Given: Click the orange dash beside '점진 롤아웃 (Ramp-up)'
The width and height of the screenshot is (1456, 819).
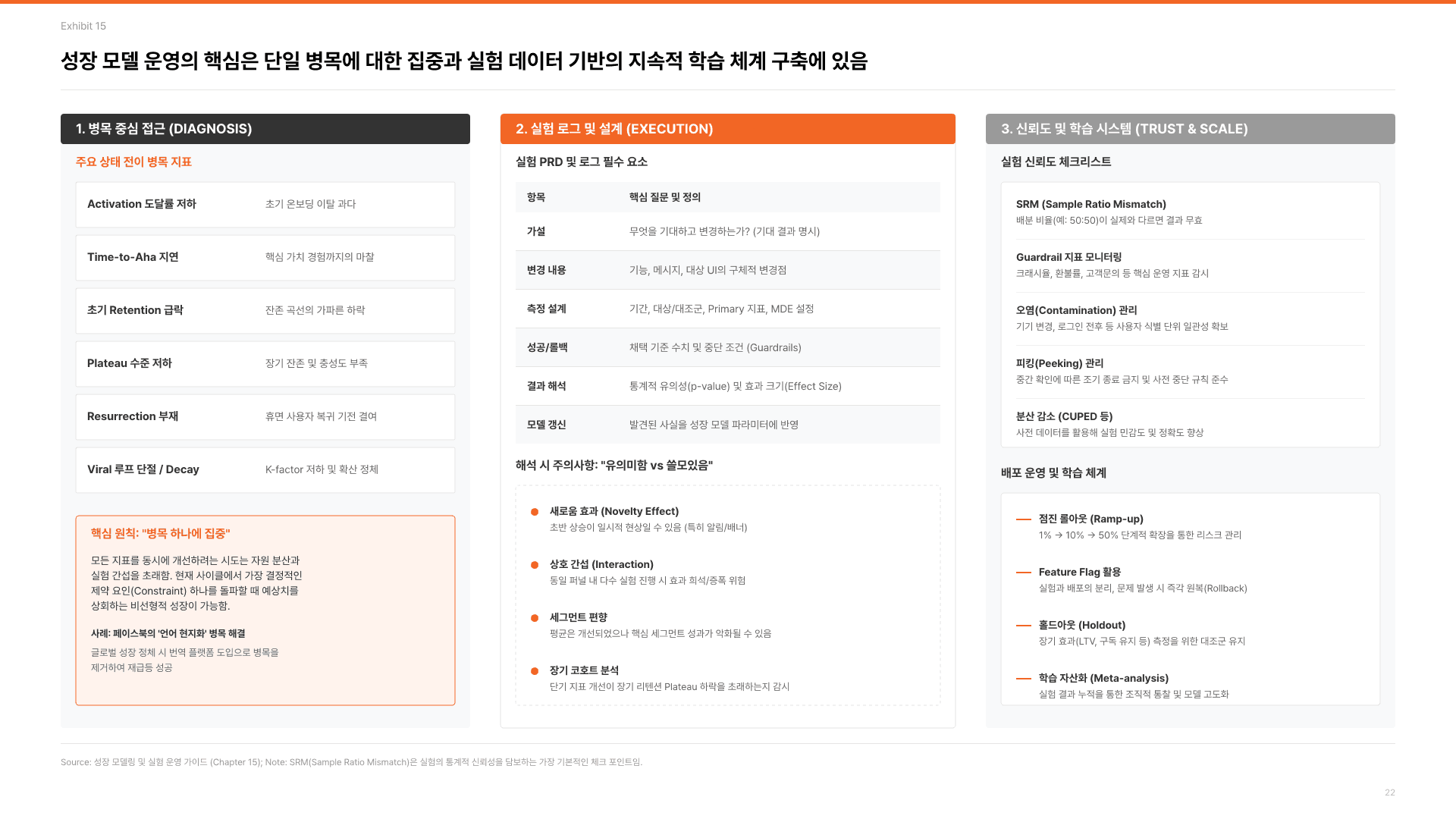Looking at the screenshot, I should (1024, 519).
